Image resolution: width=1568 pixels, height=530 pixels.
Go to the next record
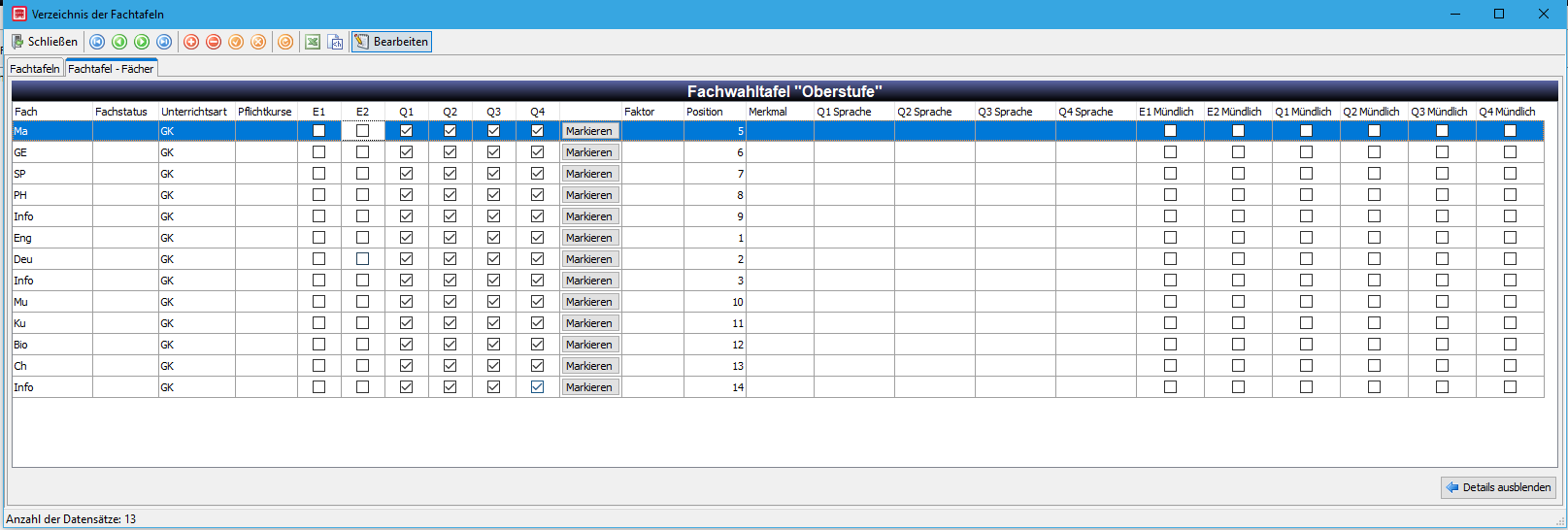point(142,42)
